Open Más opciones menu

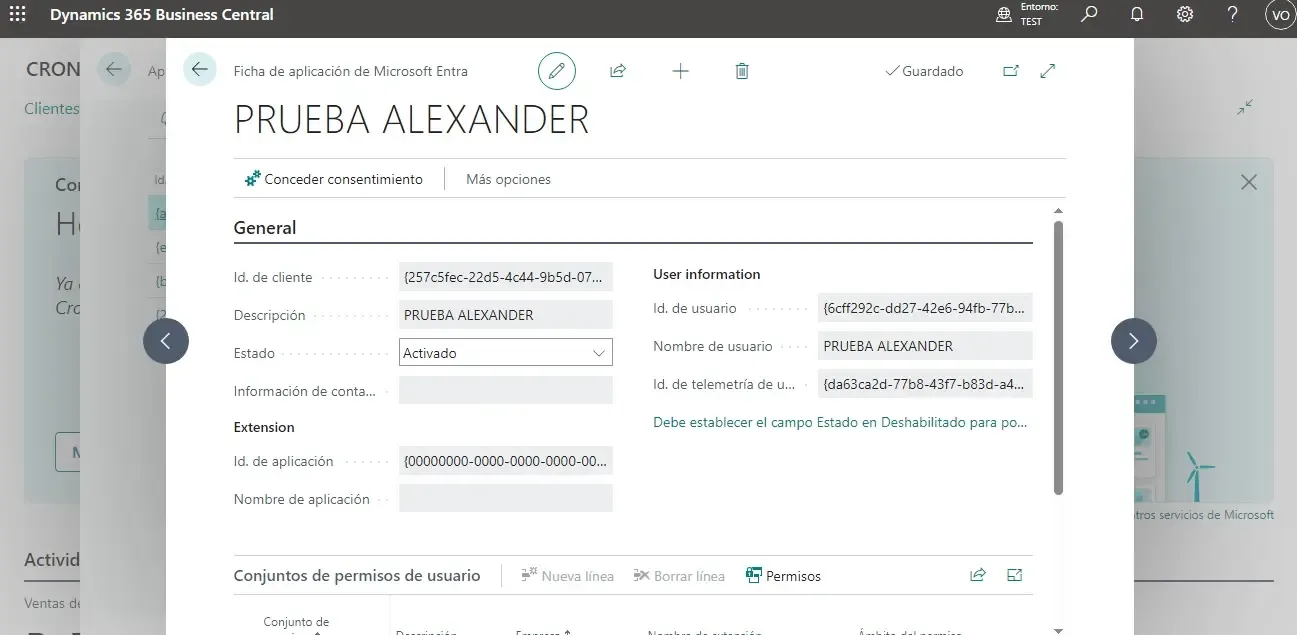[x=508, y=179]
